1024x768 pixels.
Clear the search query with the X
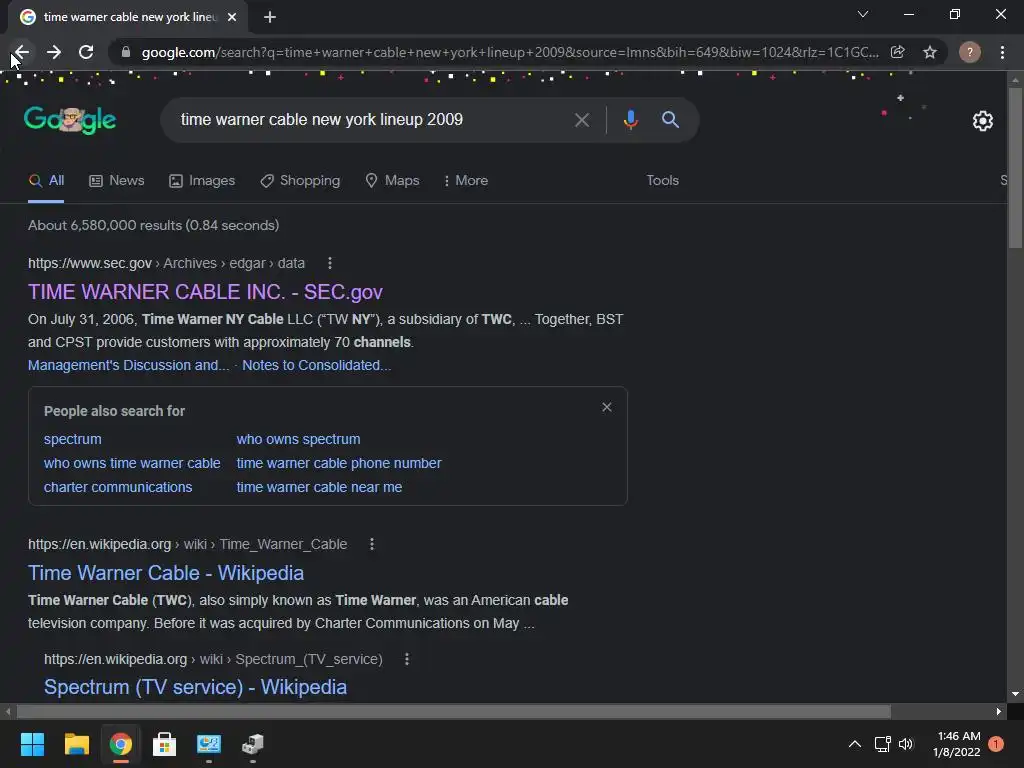[x=582, y=120]
